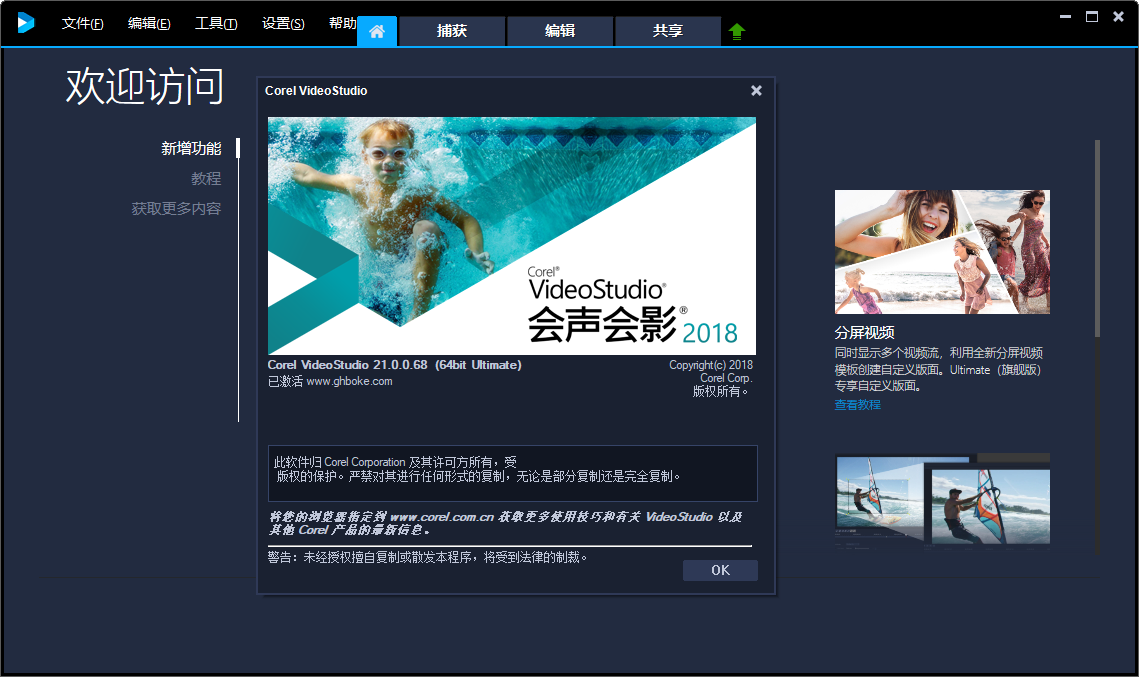Viewport: 1139px width, 677px height.
Task: Click the VideoStudio logo icon in title bar
Action: pos(25,23)
